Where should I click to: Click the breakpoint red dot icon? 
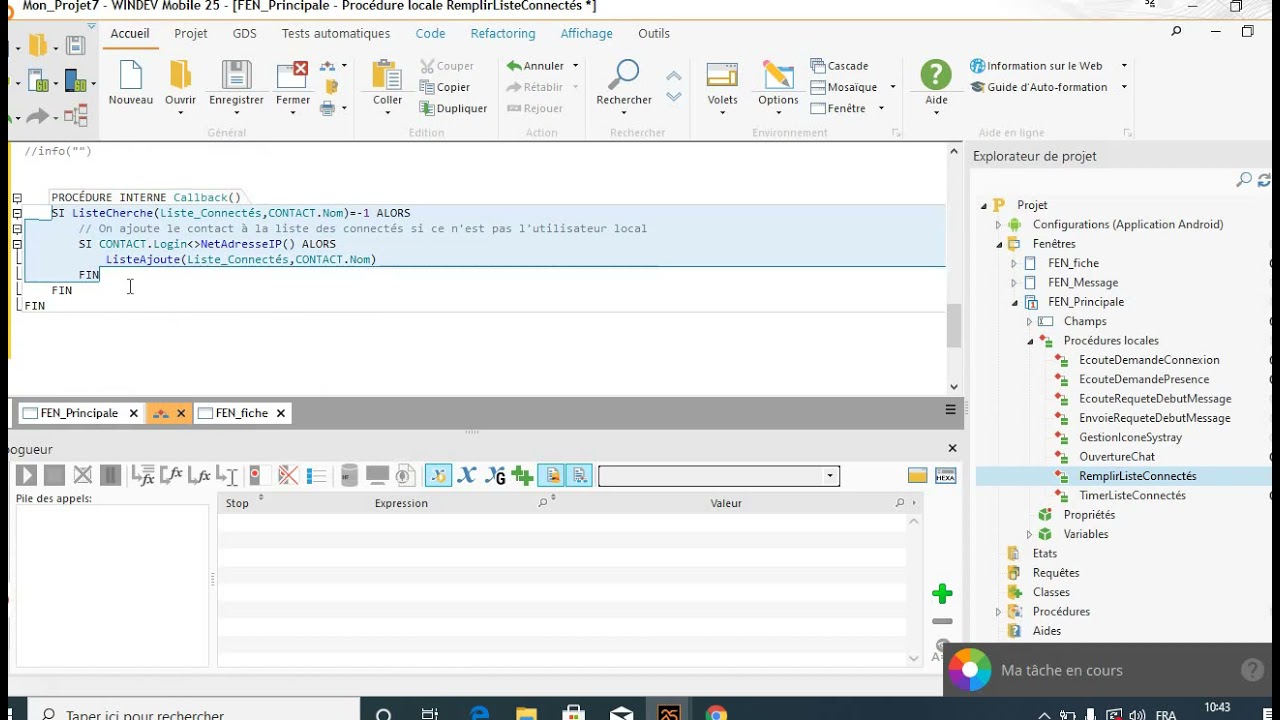(x=255, y=476)
